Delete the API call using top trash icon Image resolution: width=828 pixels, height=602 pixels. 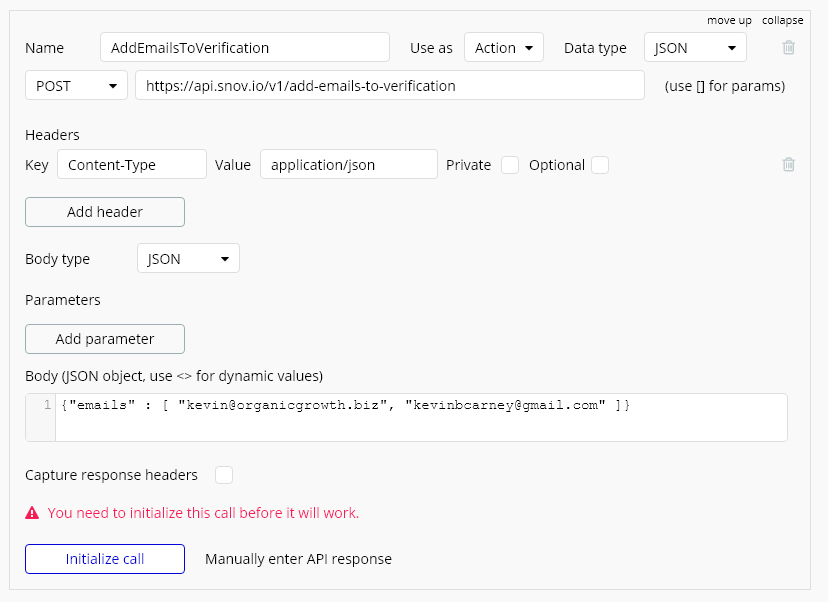[x=788, y=48]
